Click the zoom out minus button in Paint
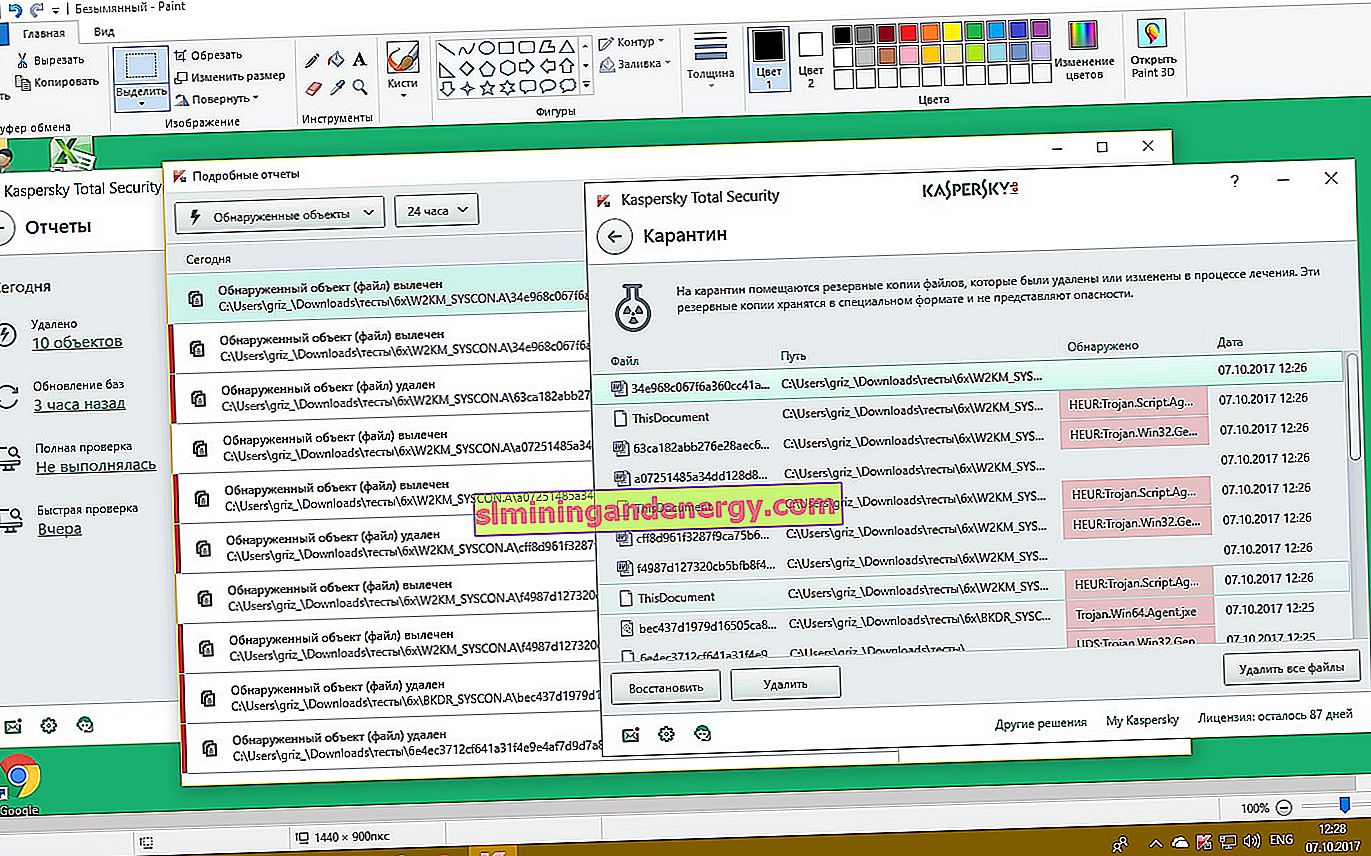 [1283, 807]
